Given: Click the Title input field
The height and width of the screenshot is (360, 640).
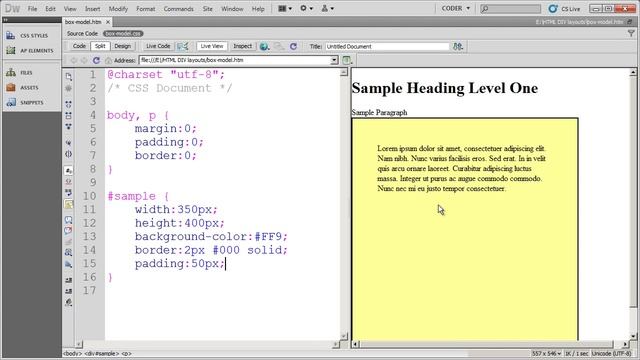Looking at the screenshot, I should point(387,47).
